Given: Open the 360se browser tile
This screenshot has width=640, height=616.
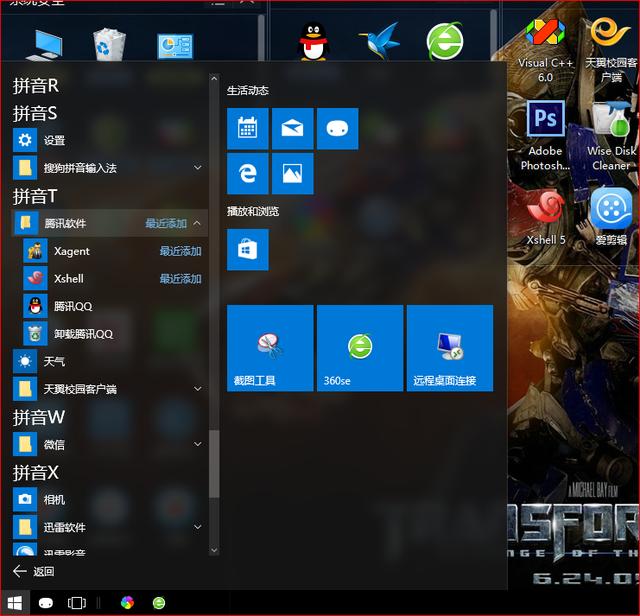Looking at the screenshot, I should click(x=359, y=348).
